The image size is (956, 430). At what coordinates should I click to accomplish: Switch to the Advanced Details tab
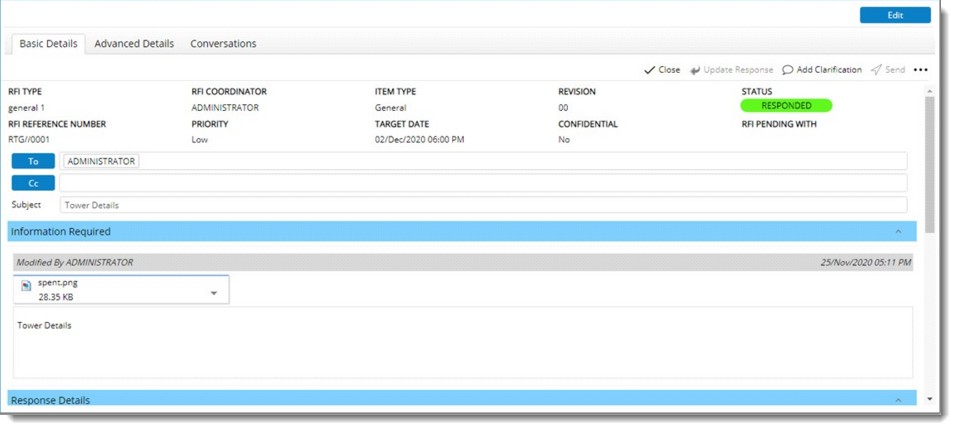click(134, 44)
